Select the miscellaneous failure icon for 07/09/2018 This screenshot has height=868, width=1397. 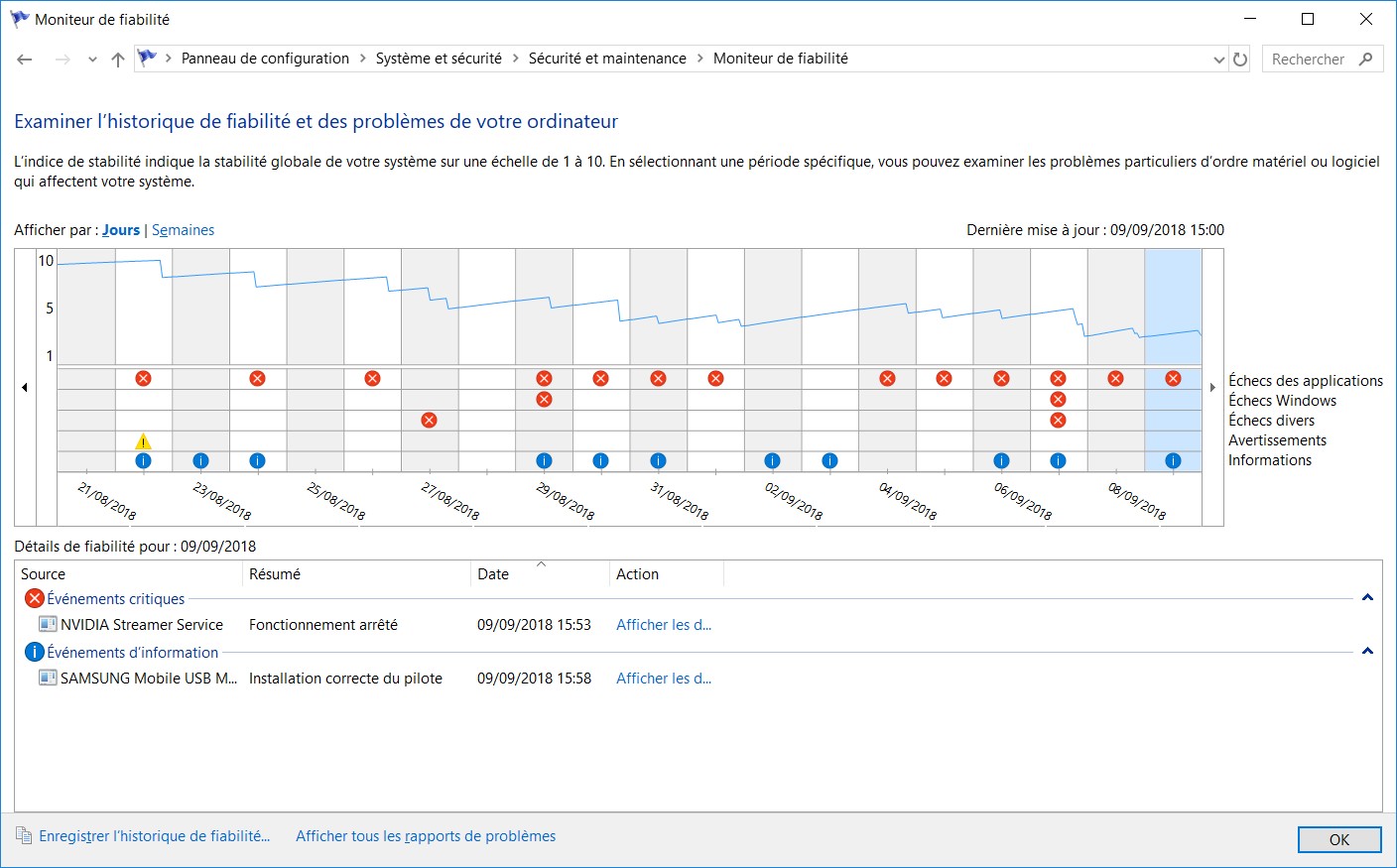click(x=1058, y=420)
